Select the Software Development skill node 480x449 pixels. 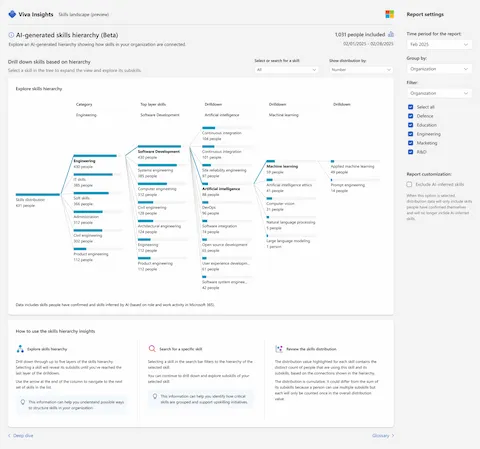(x=159, y=152)
